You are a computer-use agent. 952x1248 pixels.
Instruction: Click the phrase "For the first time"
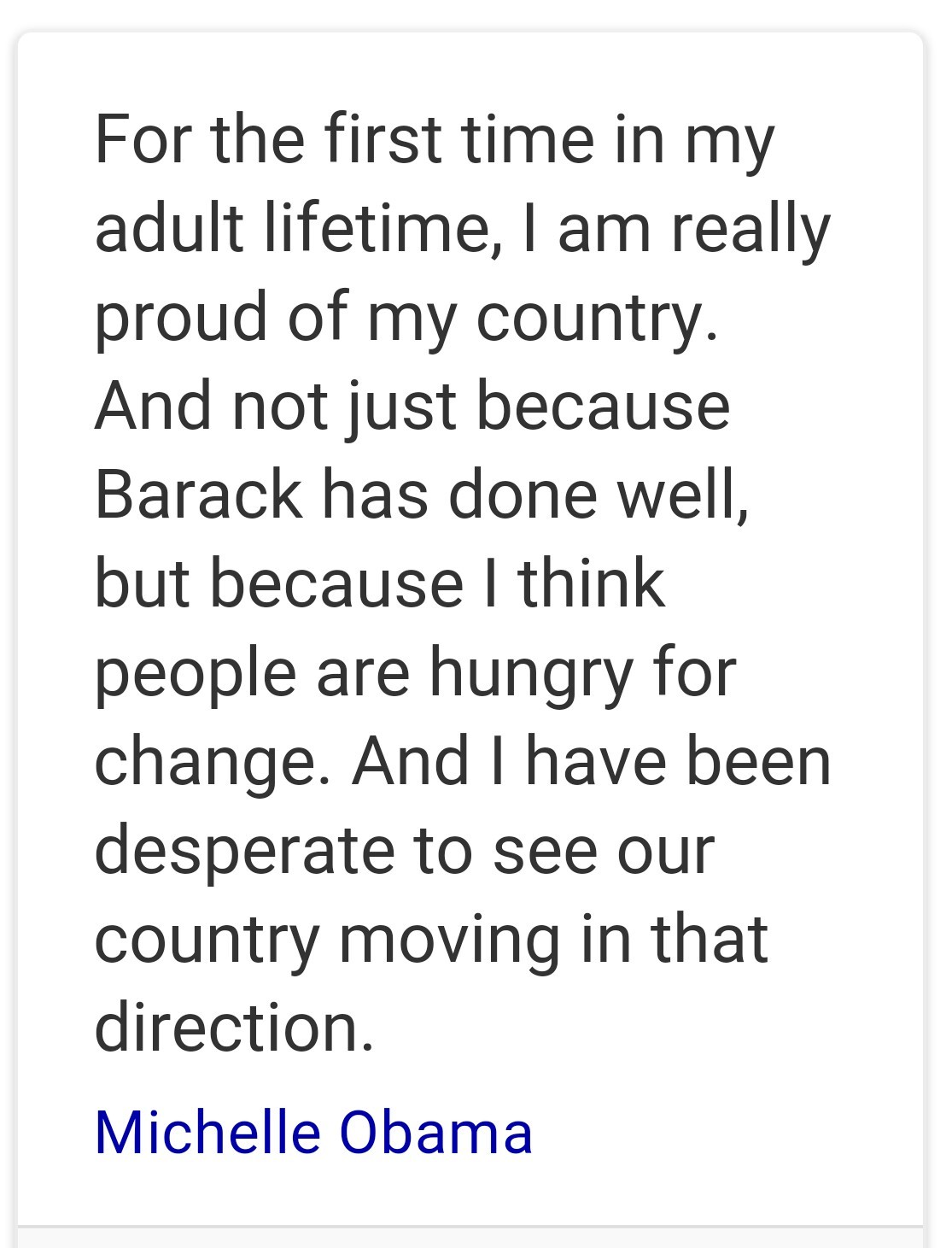(x=344, y=138)
